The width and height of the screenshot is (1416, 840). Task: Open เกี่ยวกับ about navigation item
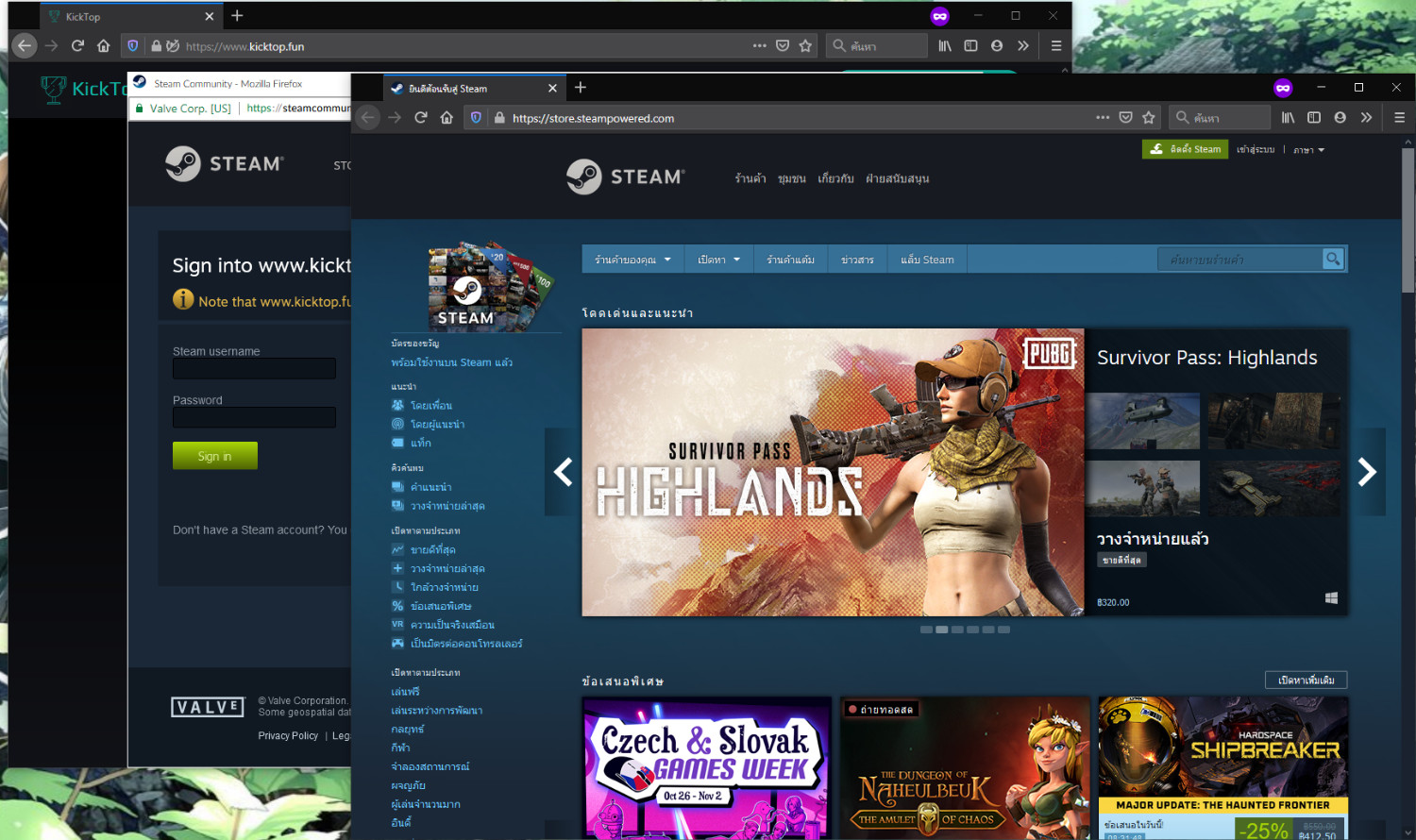(835, 178)
